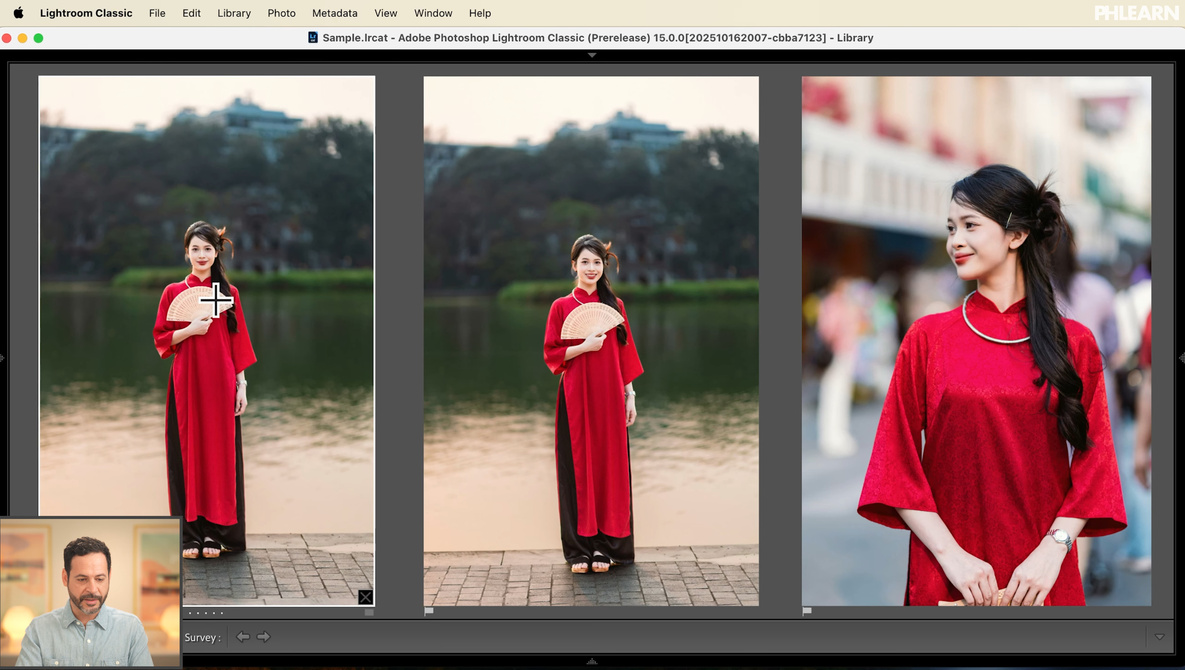Open the toolbar content dropdown triangle
The width and height of the screenshot is (1185, 670).
coord(1159,637)
